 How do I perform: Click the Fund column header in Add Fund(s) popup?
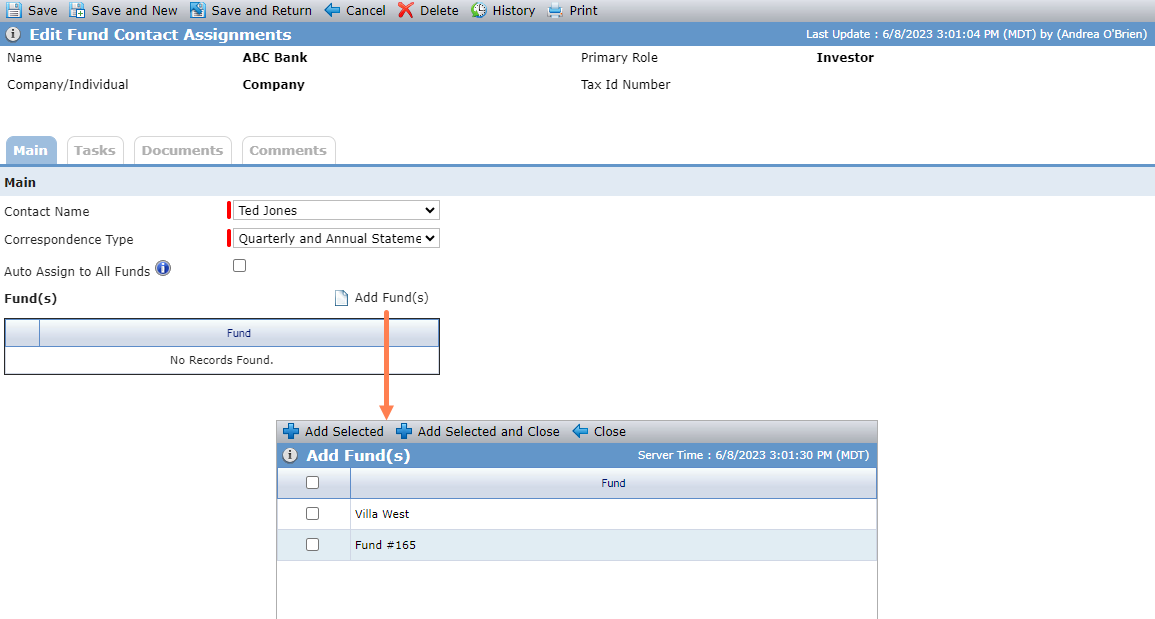coord(613,483)
